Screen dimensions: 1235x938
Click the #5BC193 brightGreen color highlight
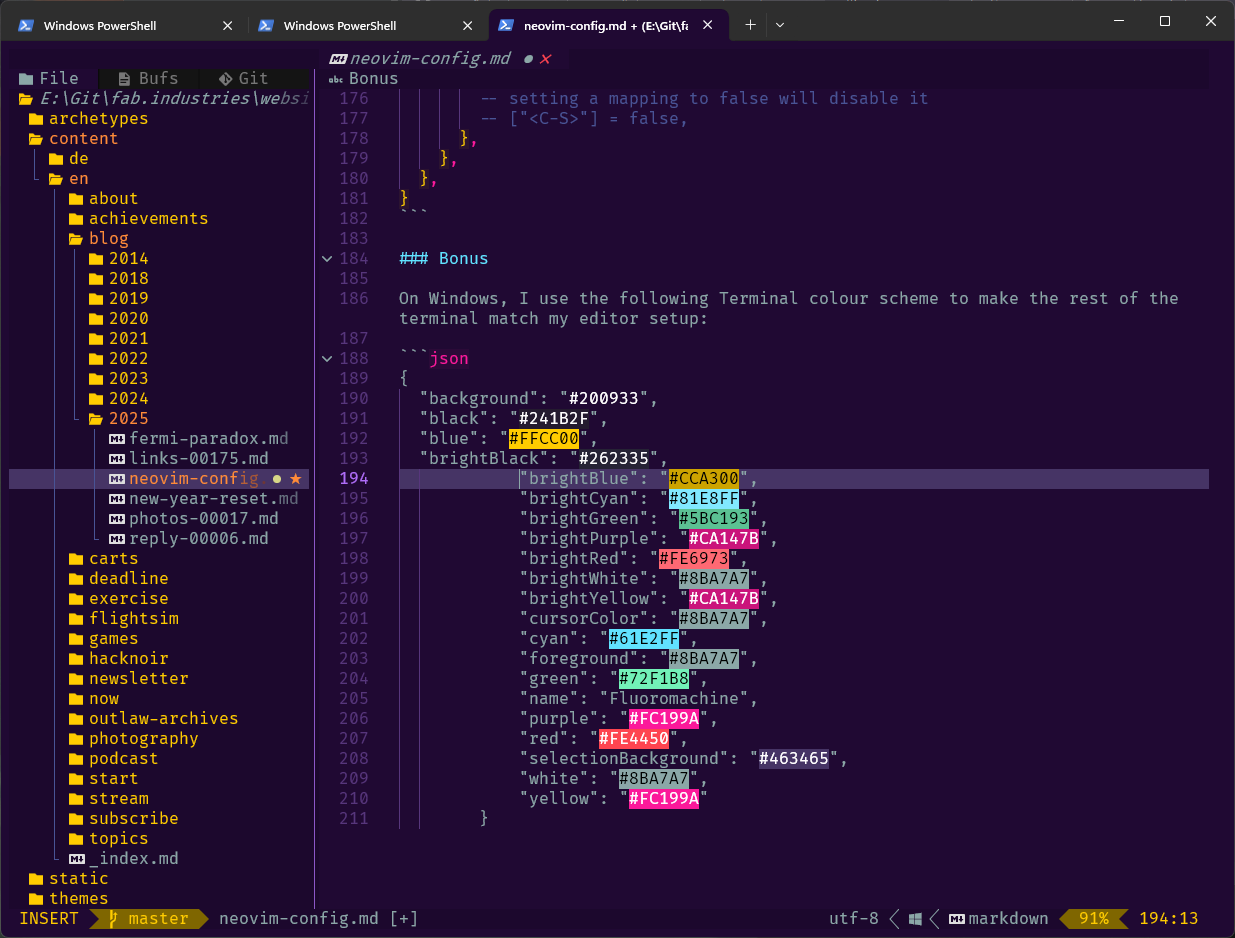coord(714,518)
